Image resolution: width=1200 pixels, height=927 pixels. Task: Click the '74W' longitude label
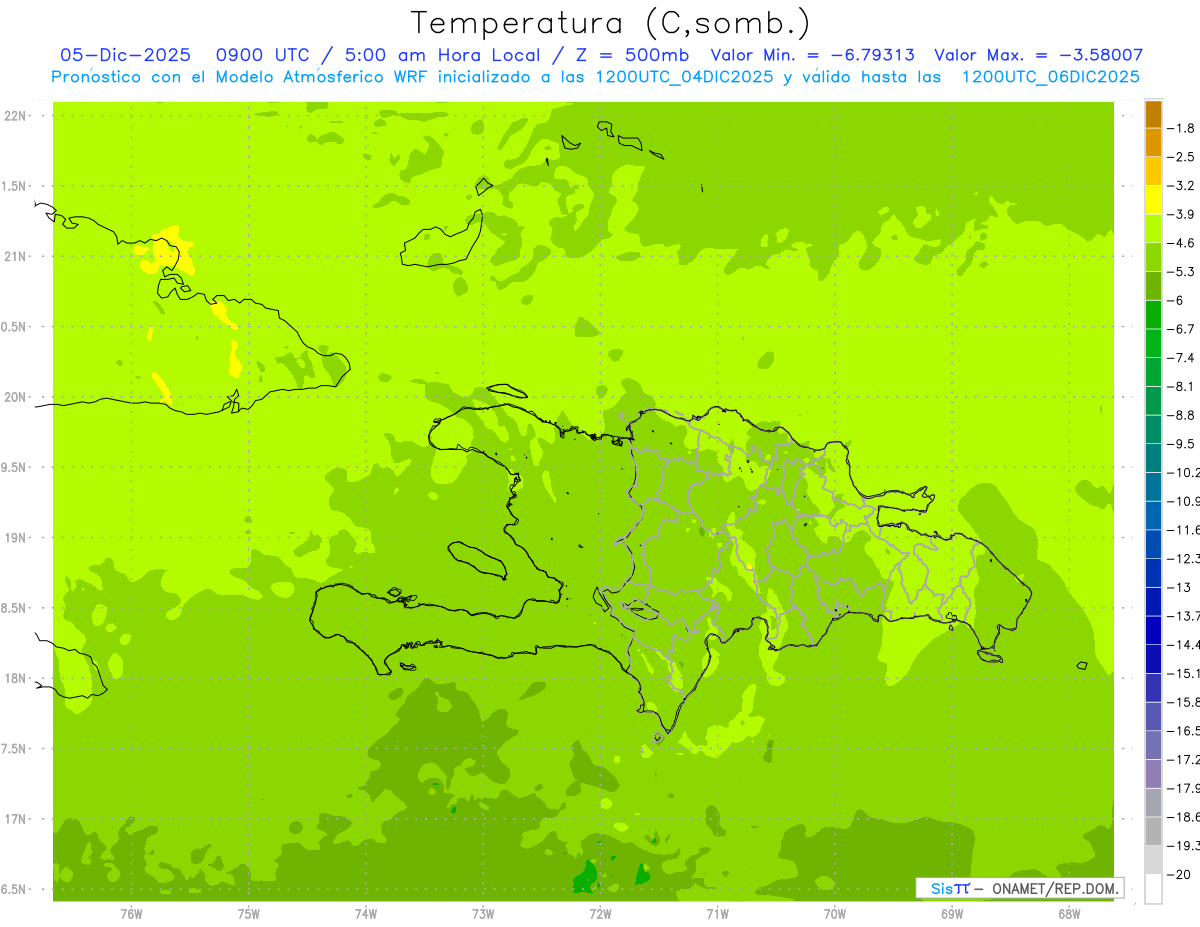365,915
